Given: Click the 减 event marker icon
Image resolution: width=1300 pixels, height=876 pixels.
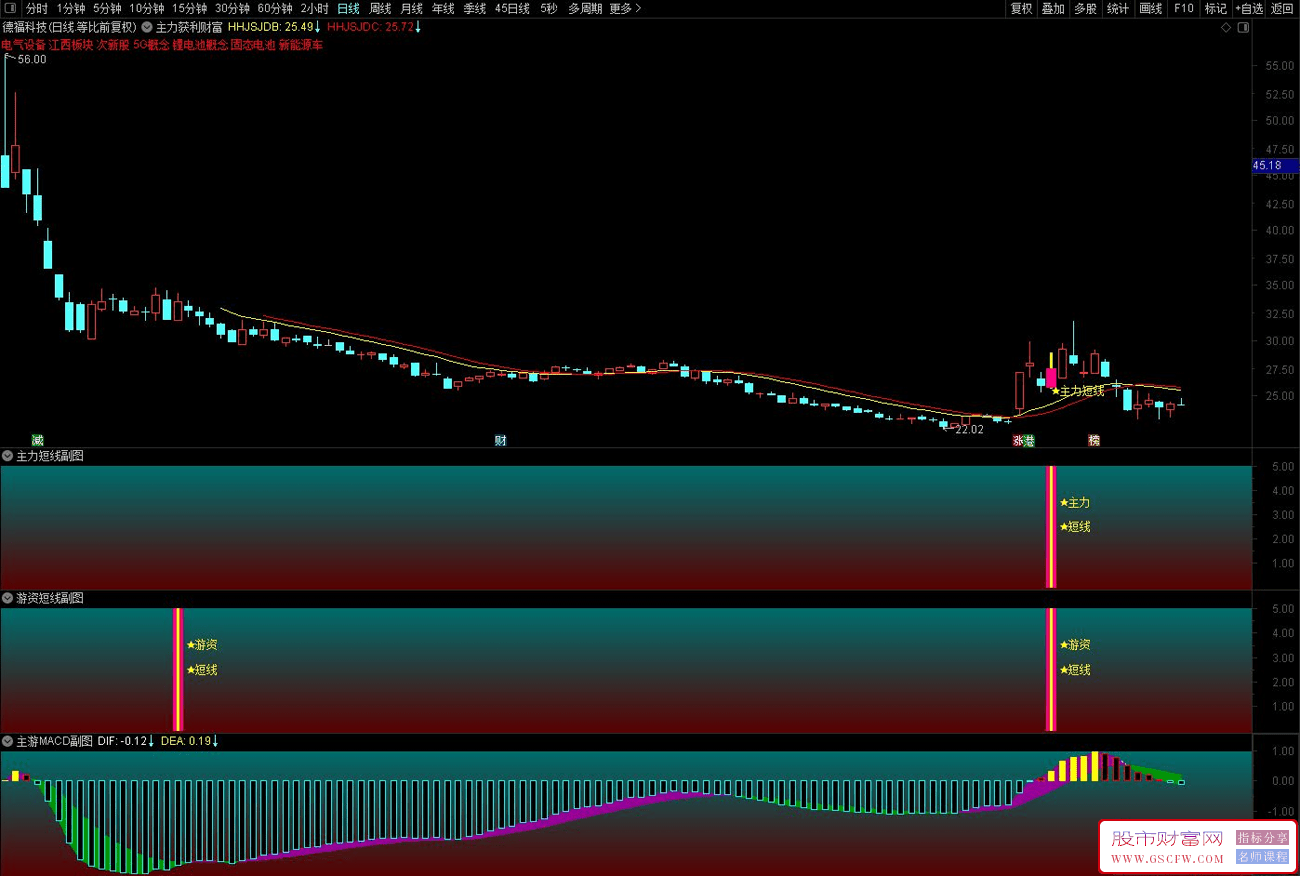Looking at the screenshot, I should (x=38, y=440).
